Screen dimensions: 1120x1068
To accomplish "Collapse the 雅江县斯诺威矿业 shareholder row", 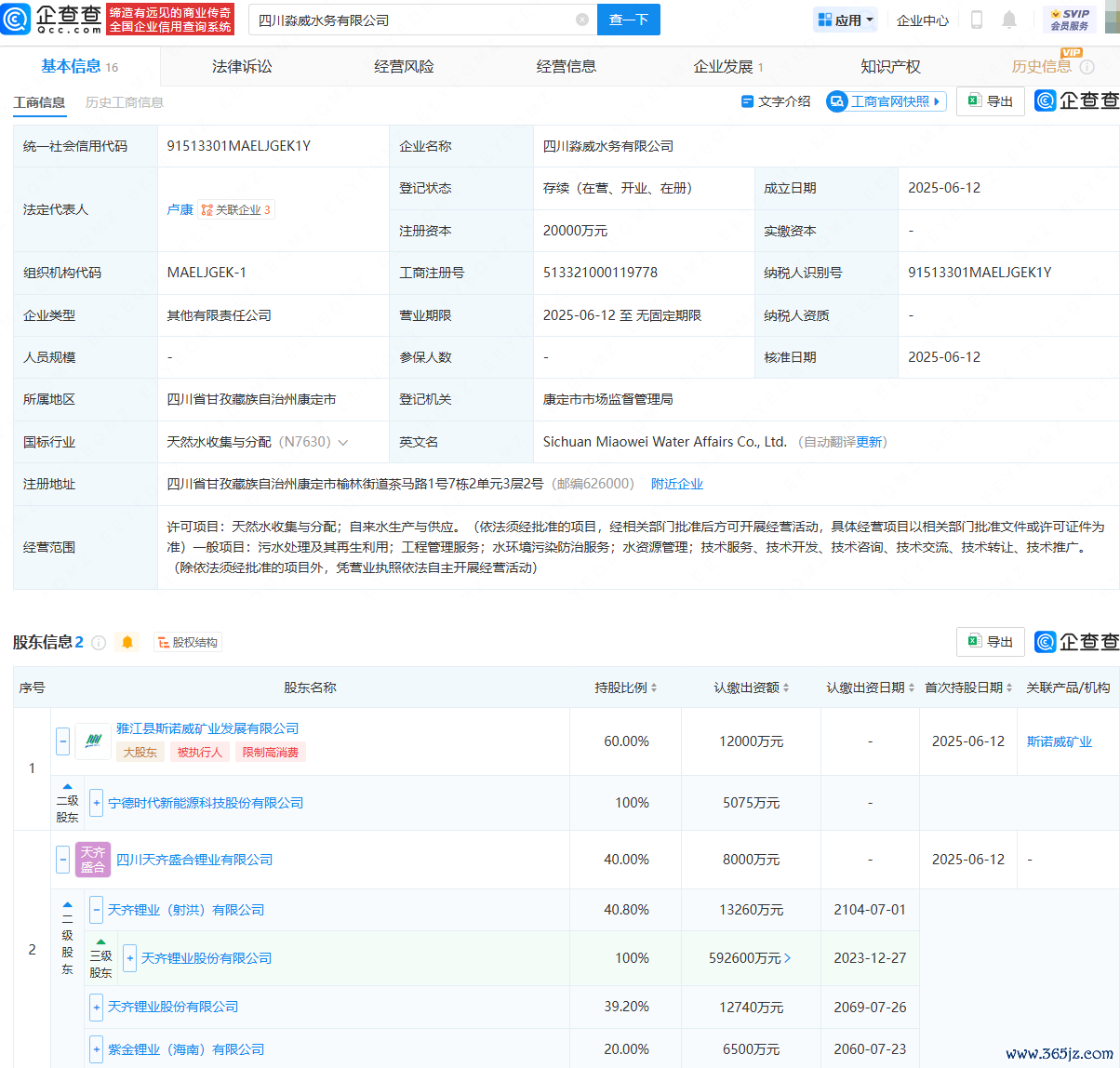I will point(63,741).
